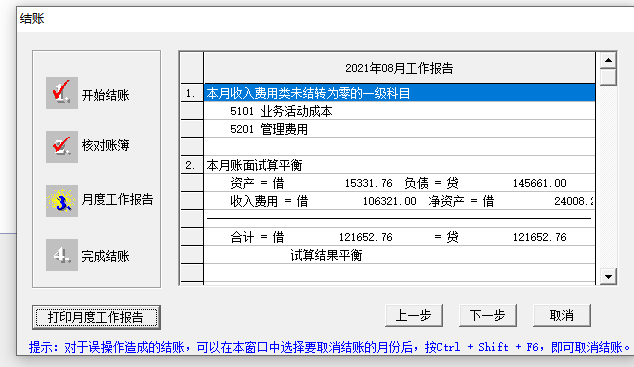Click row number cell 1.
The height and width of the screenshot is (367, 634).
point(192,93)
